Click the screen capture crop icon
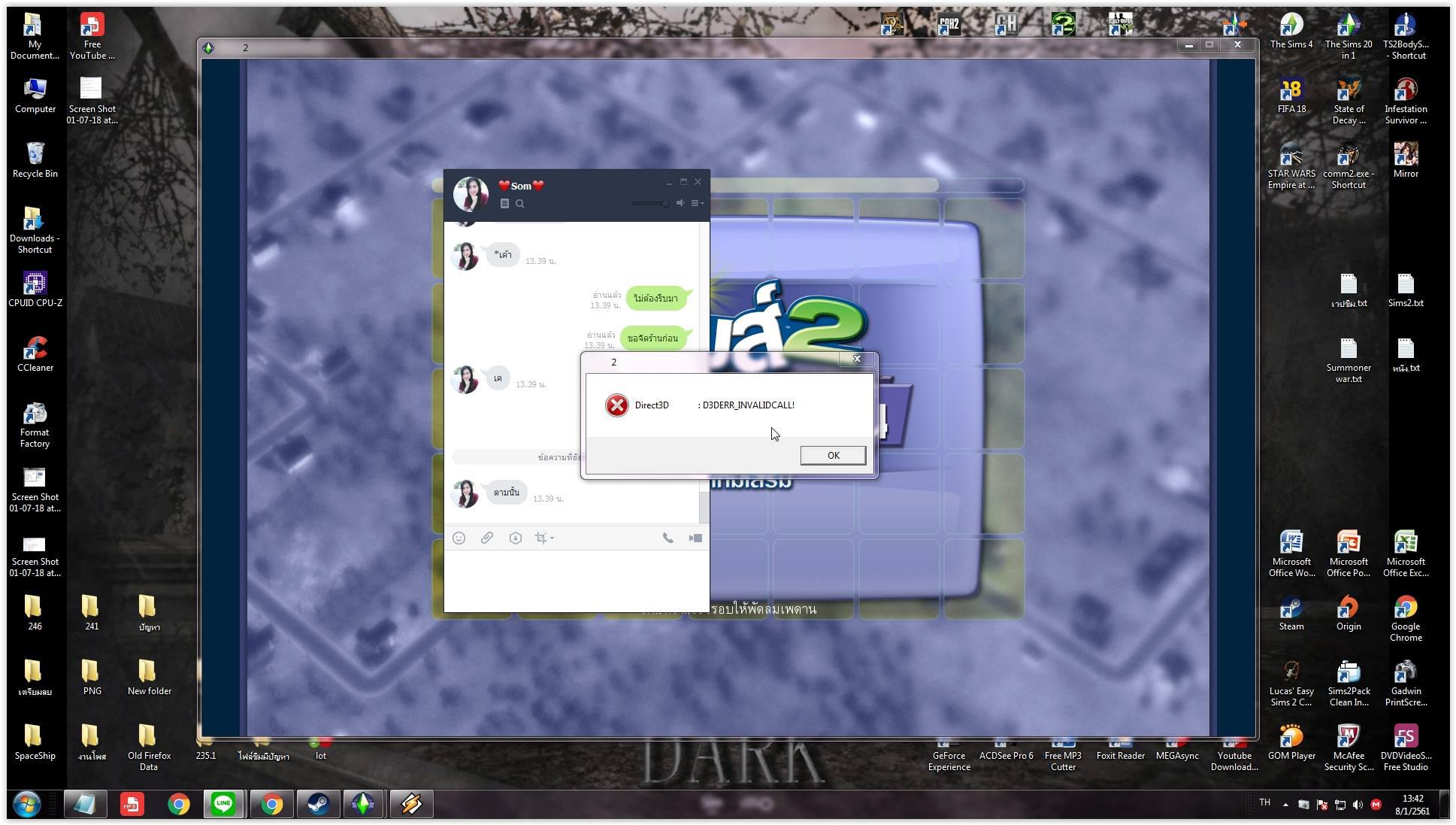 pos(540,538)
